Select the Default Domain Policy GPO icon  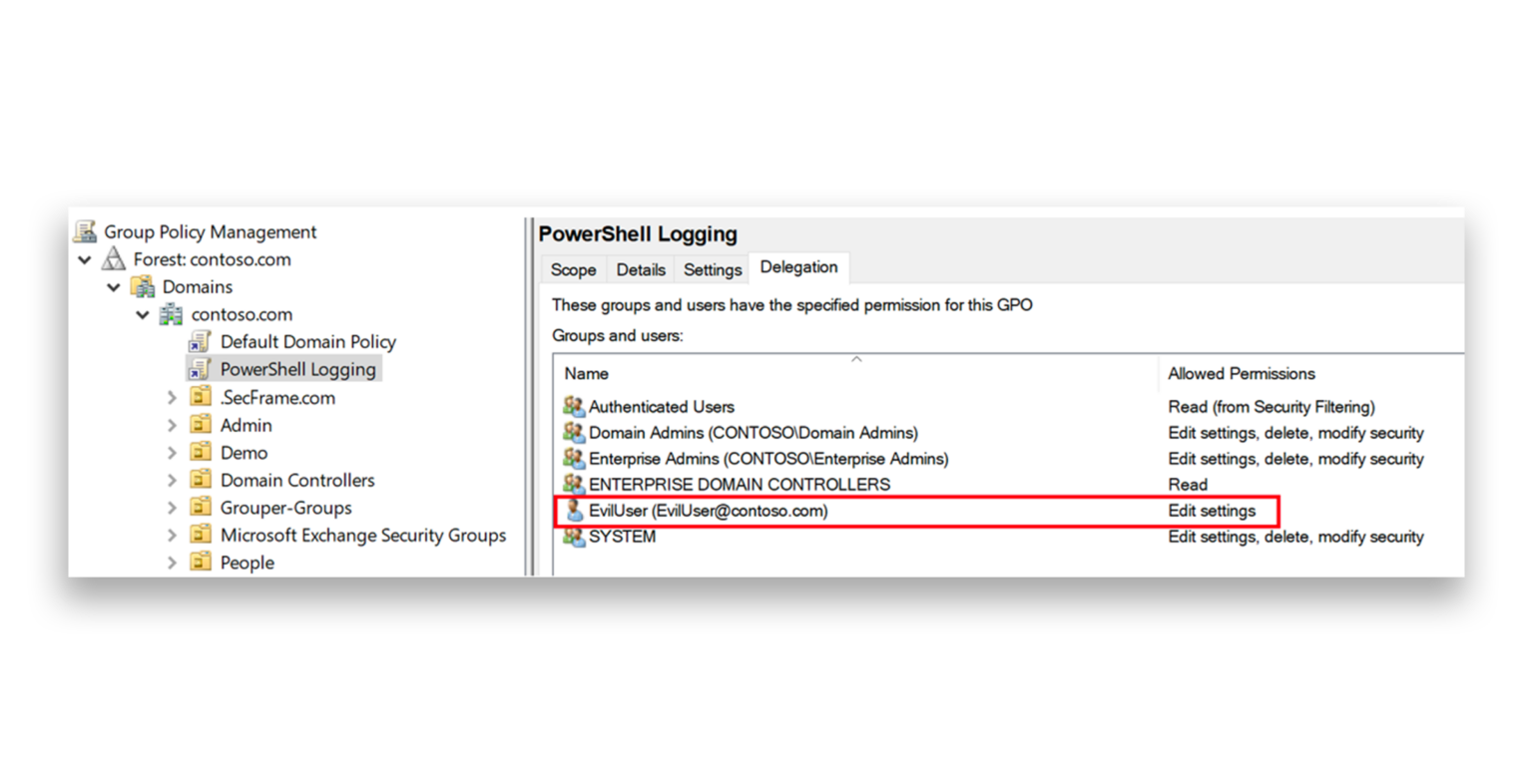200,341
